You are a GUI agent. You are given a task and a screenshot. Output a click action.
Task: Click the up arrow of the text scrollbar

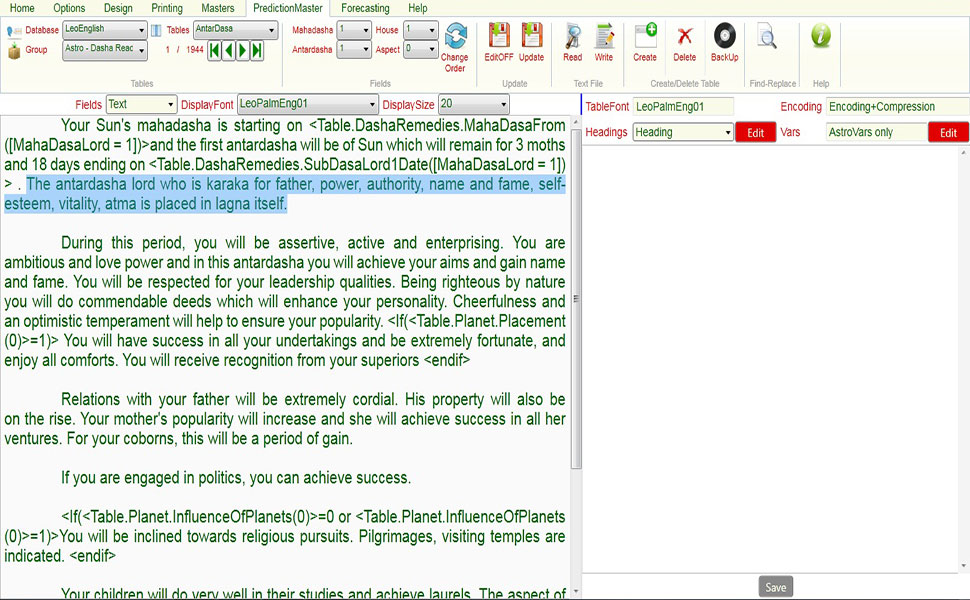point(576,122)
